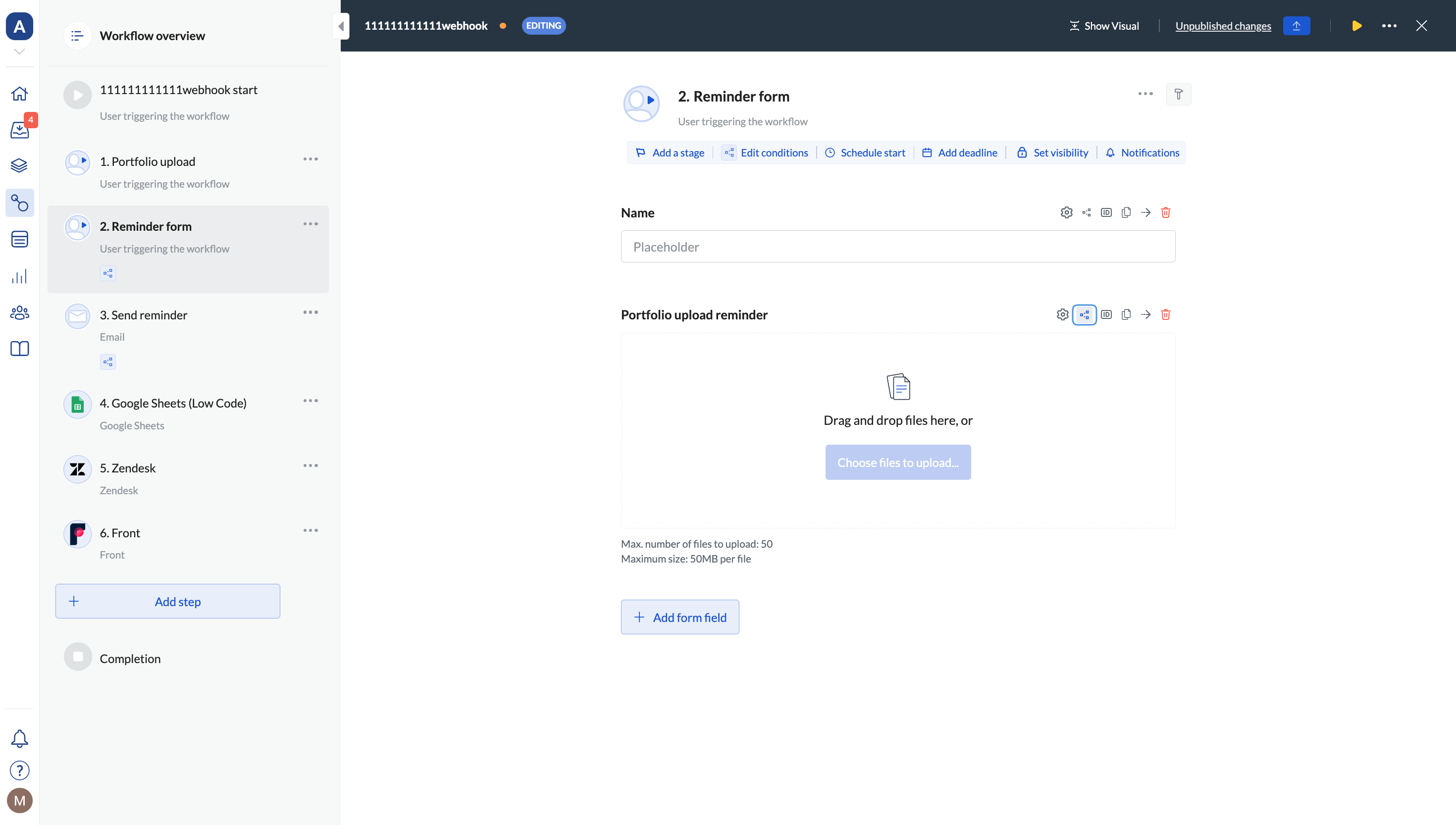1456x825 pixels.
Task: Click the Add form field button
Action: (680, 617)
